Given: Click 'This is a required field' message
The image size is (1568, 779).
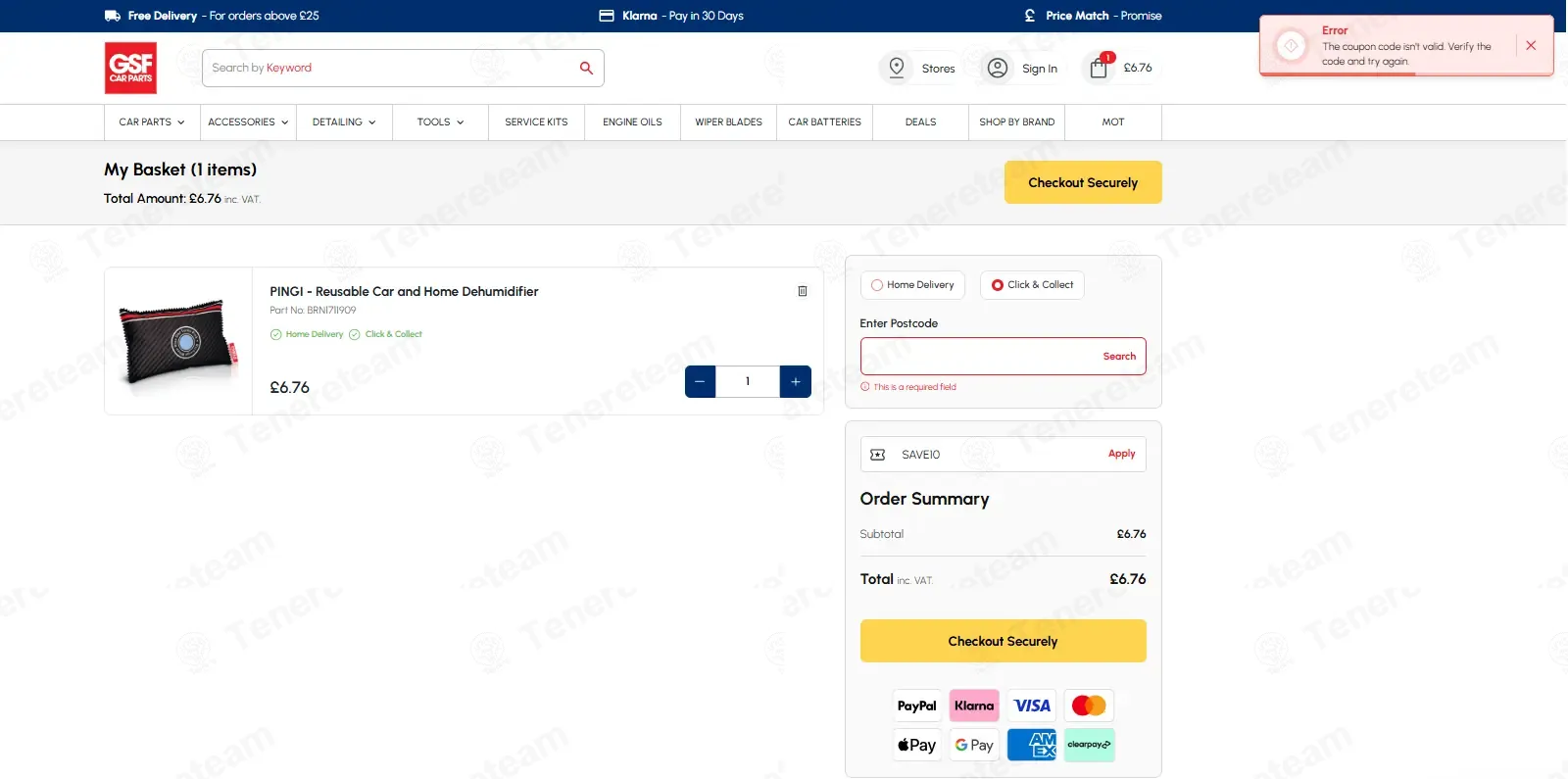Looking at the screenshot, I should tap(914, 387).
